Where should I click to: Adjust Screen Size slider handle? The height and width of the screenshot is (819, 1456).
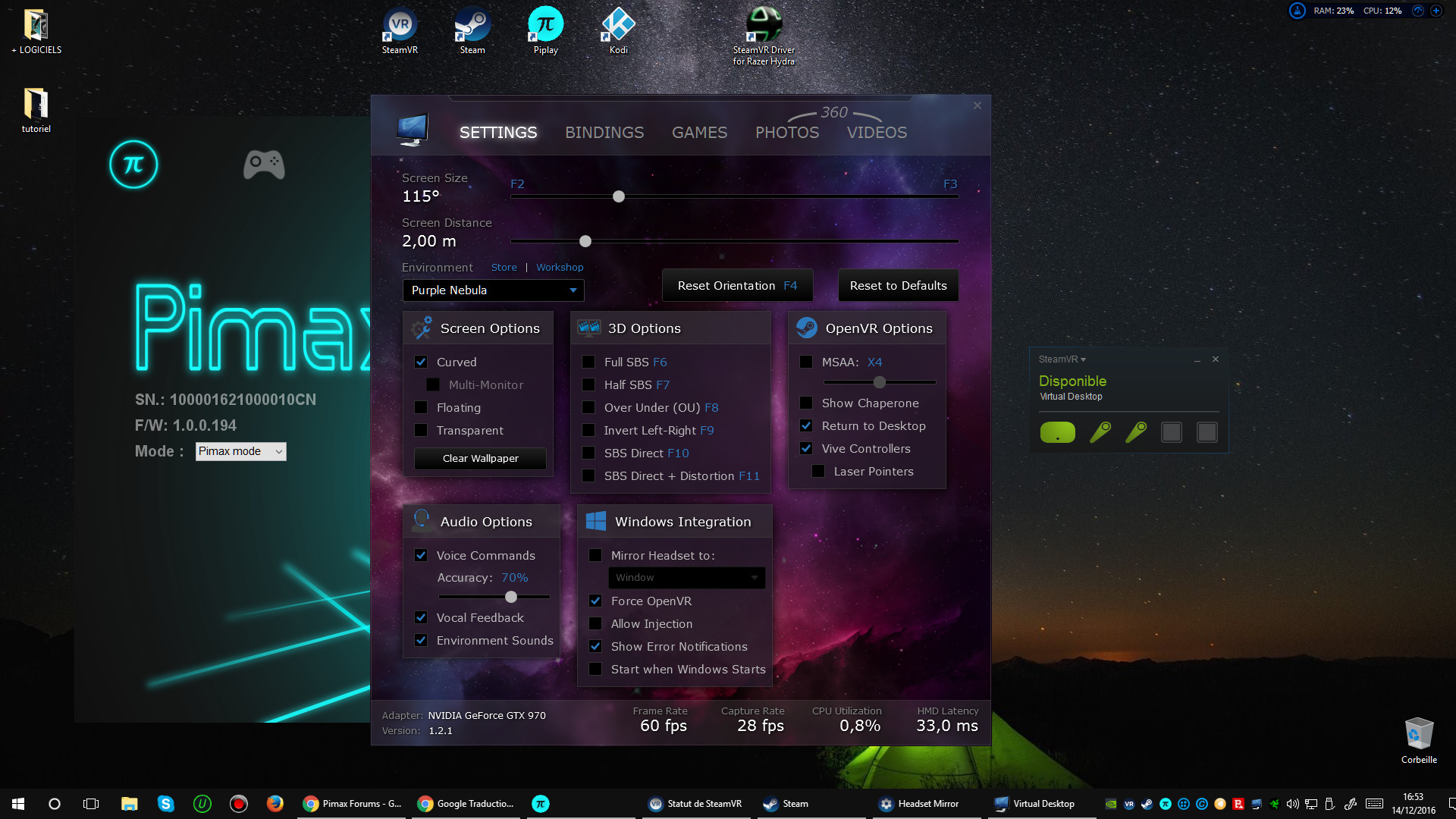(x=619, y=197)
